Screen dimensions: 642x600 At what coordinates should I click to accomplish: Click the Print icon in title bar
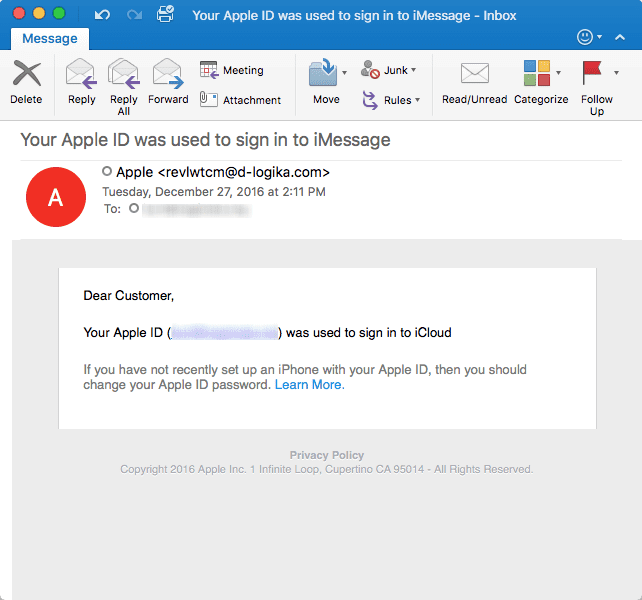166,14
